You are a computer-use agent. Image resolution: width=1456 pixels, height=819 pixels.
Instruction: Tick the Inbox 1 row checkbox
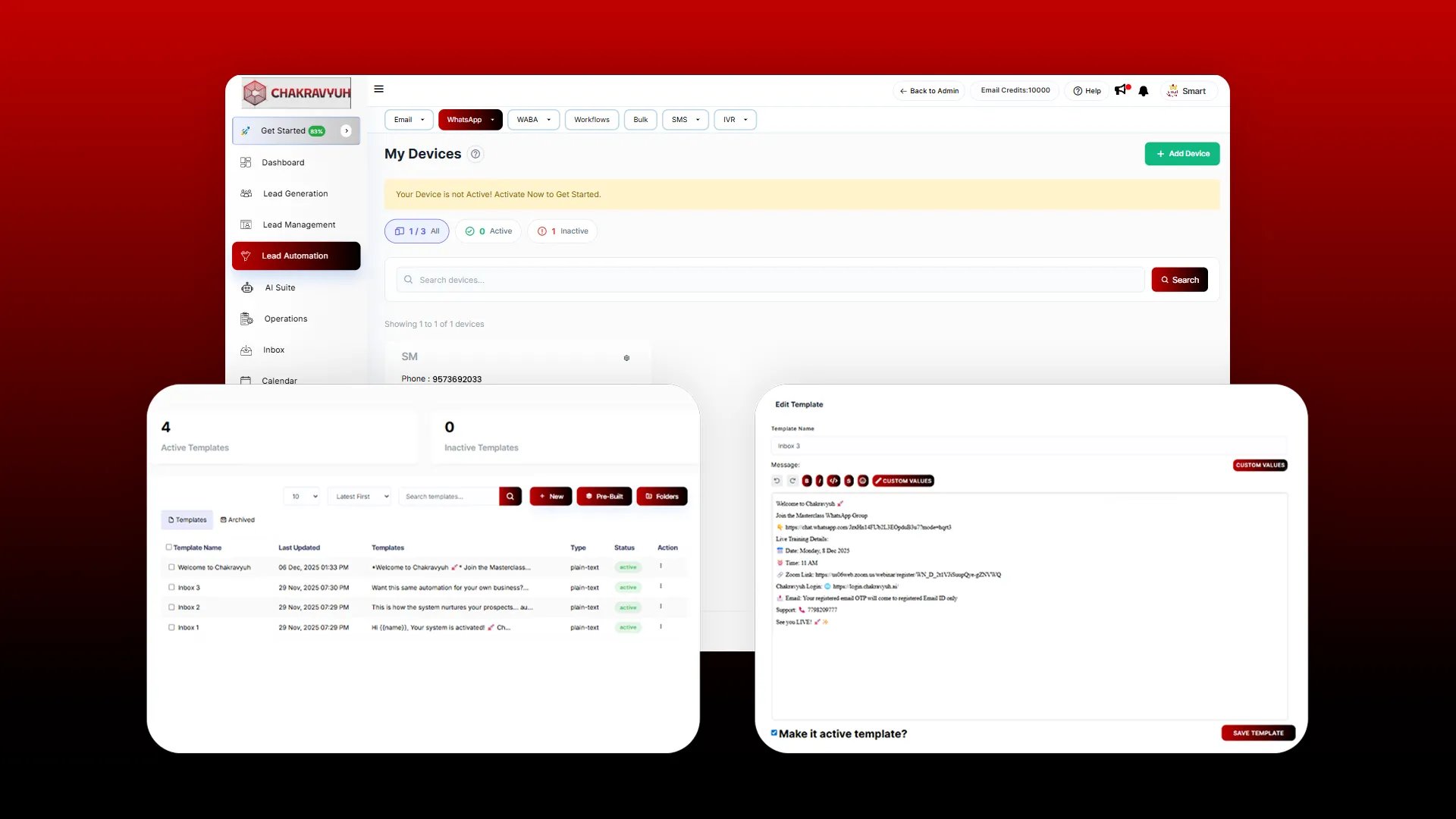[x=171, y=627]
